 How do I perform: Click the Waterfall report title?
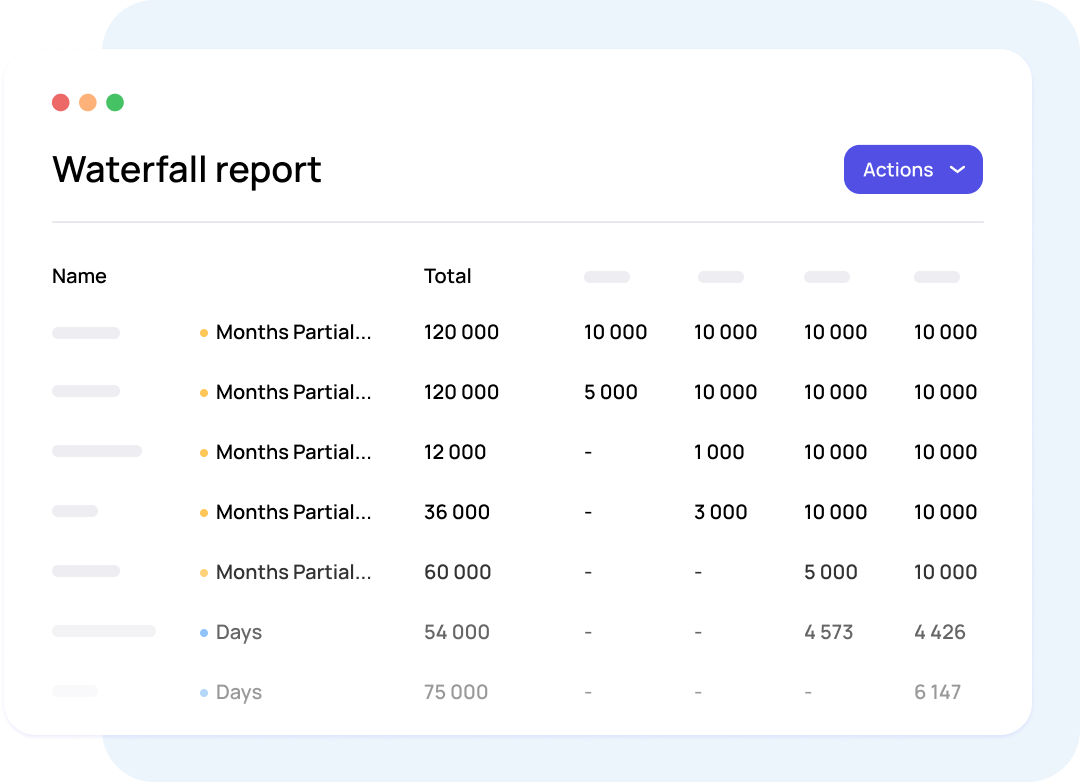click(186, 169)
